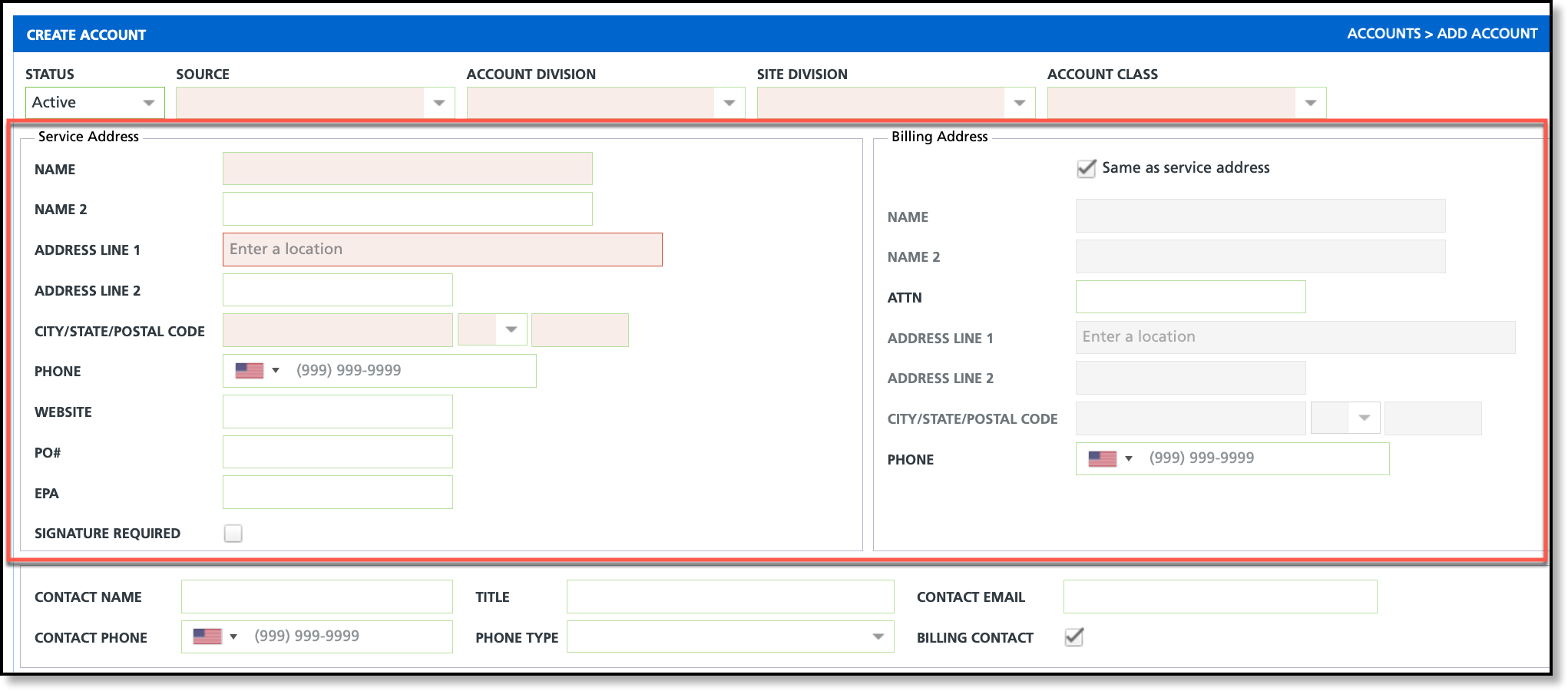Click the Billing Address Name field
This screenshot has width=1568, height=691.
(1261, 216)
